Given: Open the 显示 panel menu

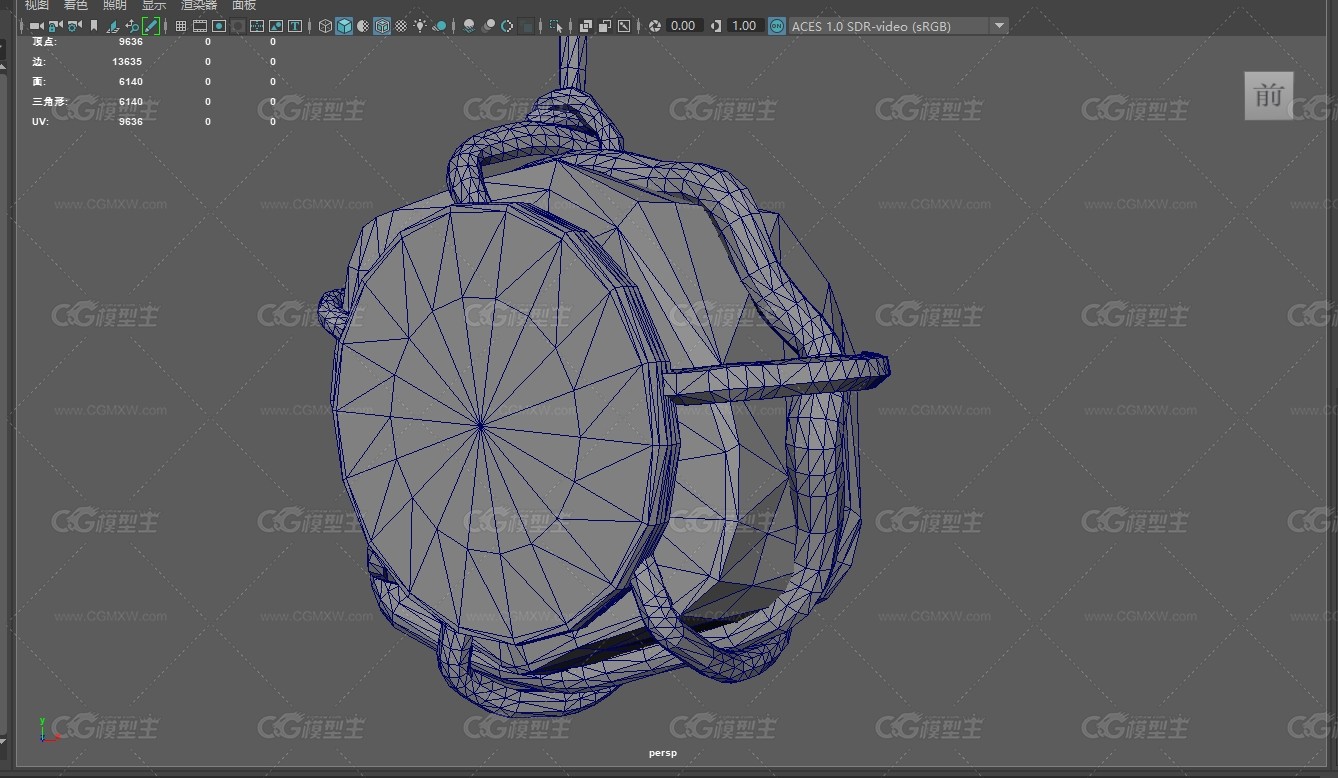Looking at the screenshot, I should [154, 5].
